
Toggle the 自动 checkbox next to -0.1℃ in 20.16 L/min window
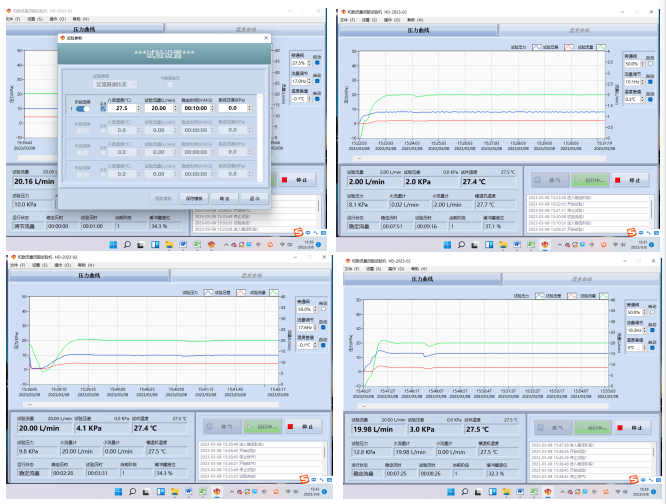[x=317, y=99]
